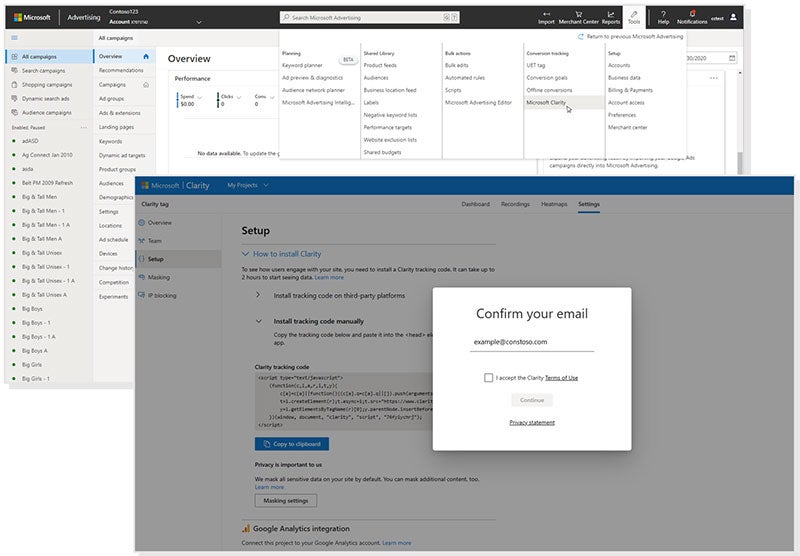Expand Install tracking code on third-party platforms
Viewport: 800px width, 556px height.
point(258,295)
